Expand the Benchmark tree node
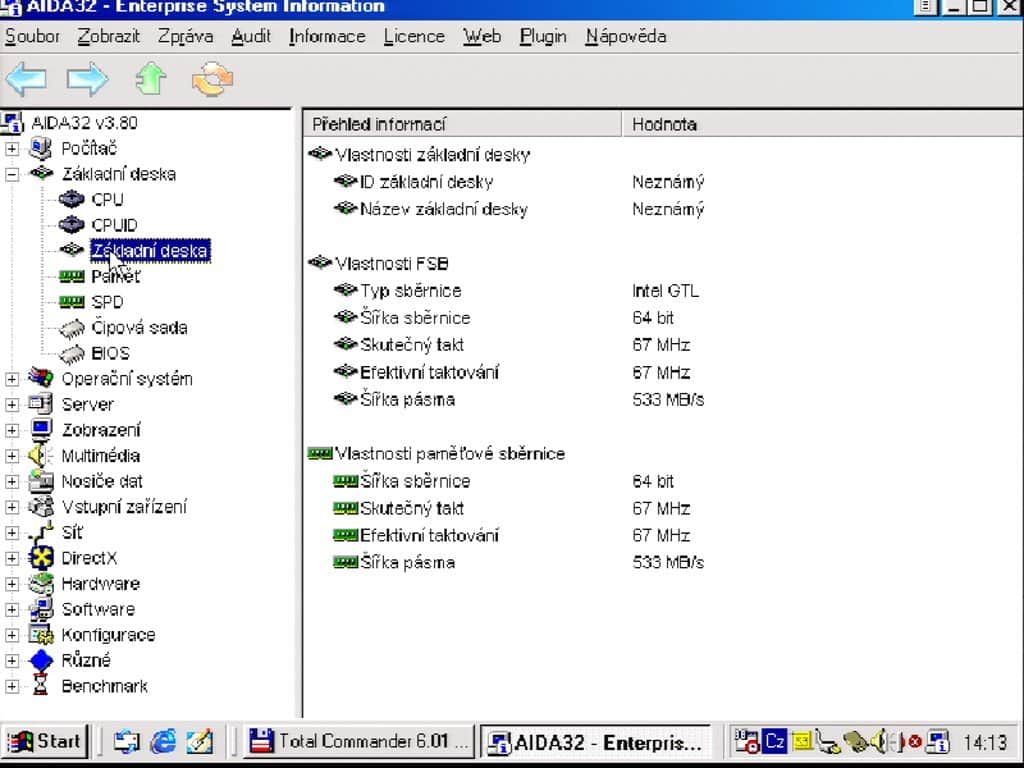The width and height of the screenshot is (1024, 768). click(12, 686)
